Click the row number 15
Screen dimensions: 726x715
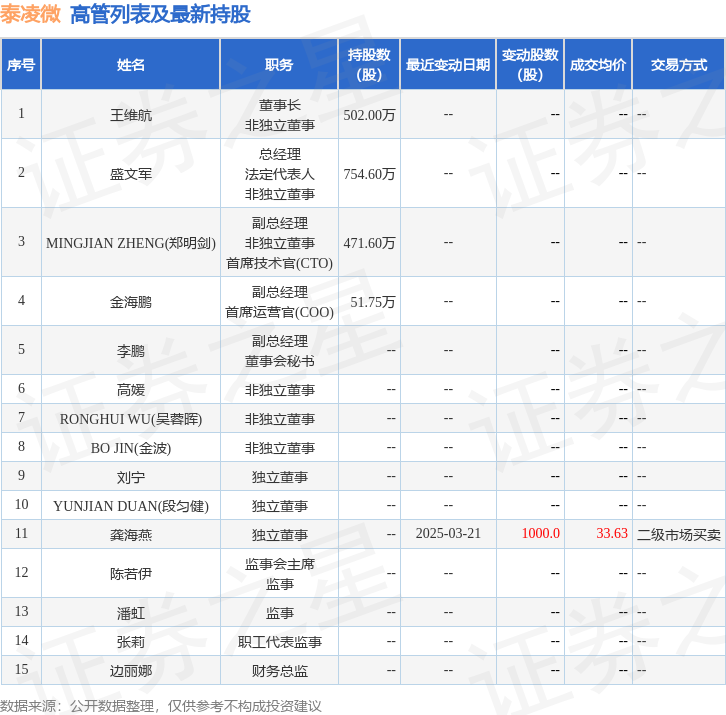click(x=21, y=670)
